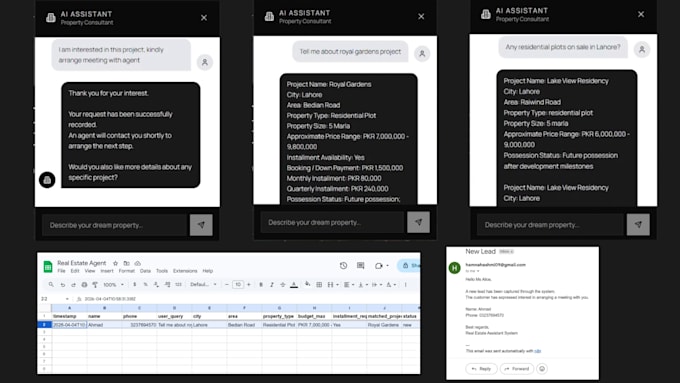680x383 pixels.
Task: Open the Insert menu
Action: click(107, 271)
